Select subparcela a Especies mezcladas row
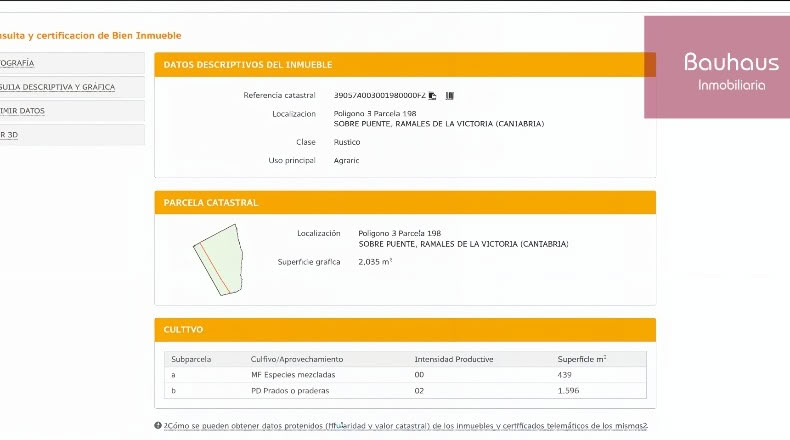 405,374
